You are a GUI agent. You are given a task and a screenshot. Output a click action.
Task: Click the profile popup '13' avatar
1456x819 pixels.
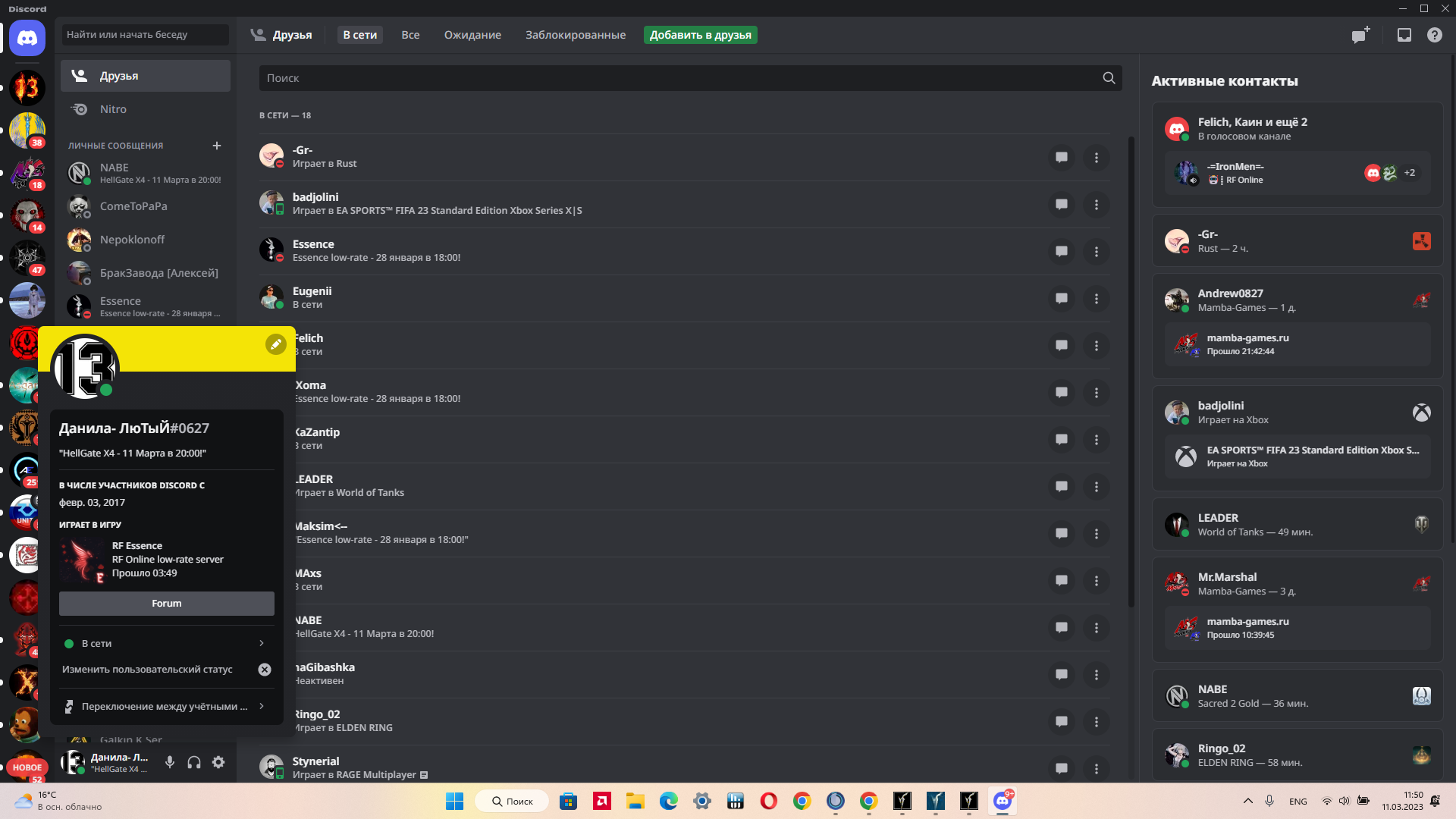85,369
